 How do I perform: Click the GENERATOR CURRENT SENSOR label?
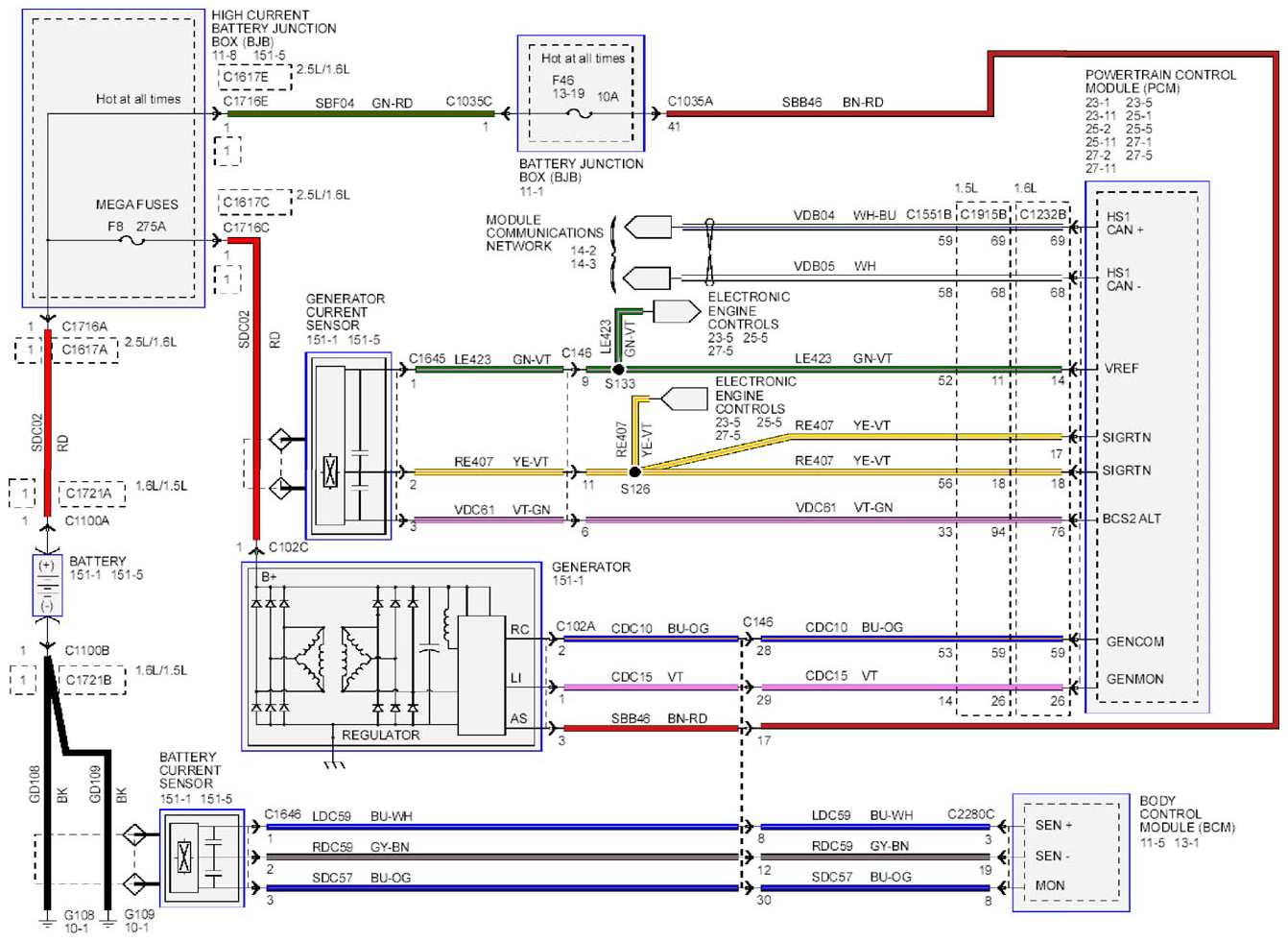(x=345, y=312)
